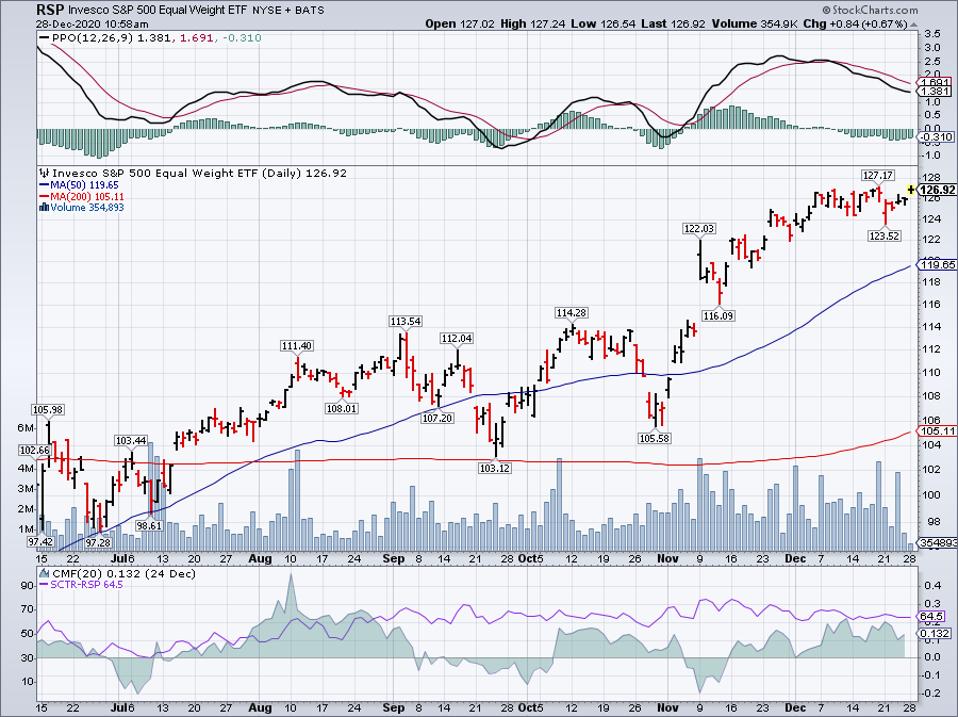This screenshot has height=717, width=958.
Task: Click the 108.01 price label
Action: (342, 408)
